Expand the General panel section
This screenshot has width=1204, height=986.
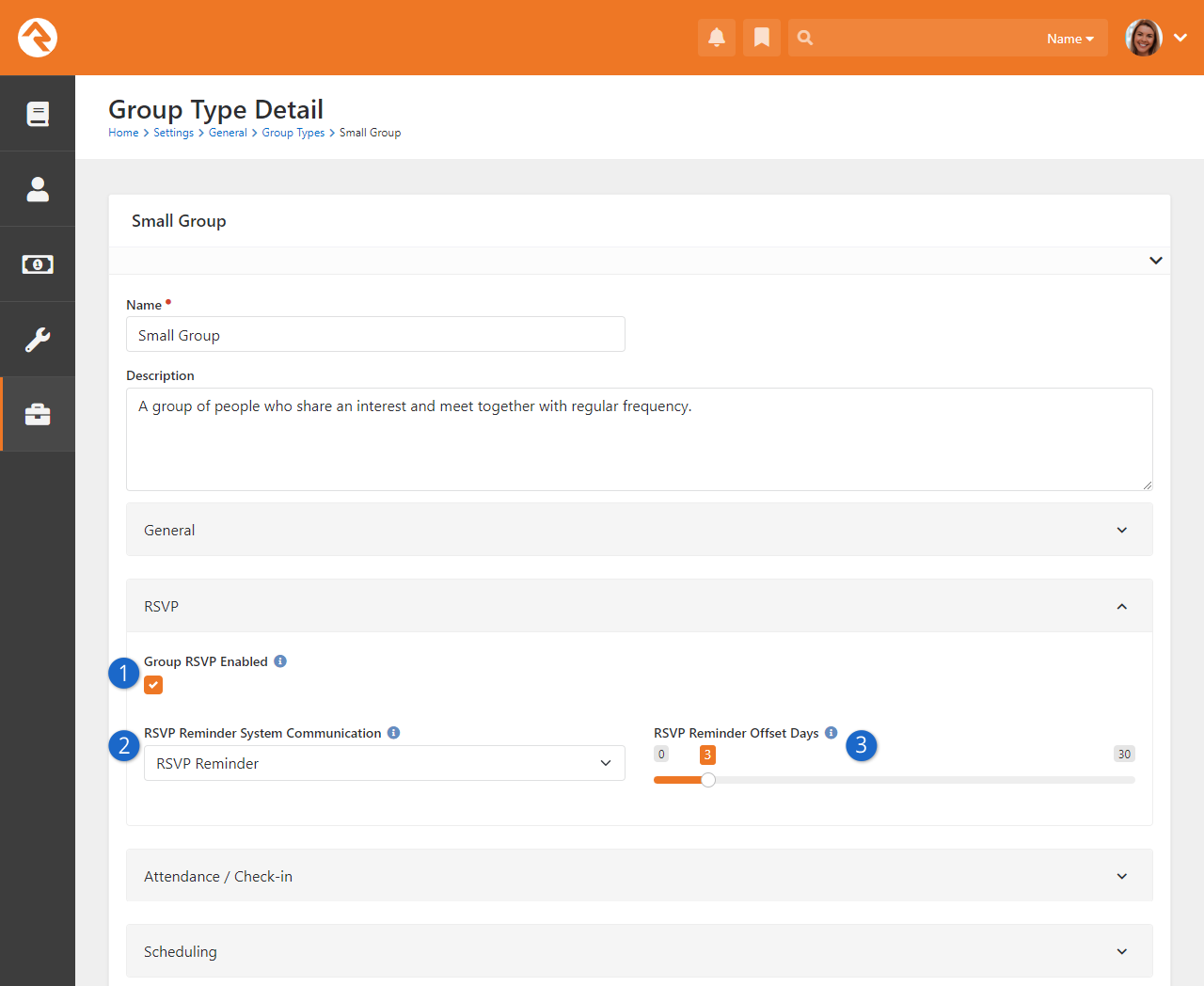tap(640, 530)
